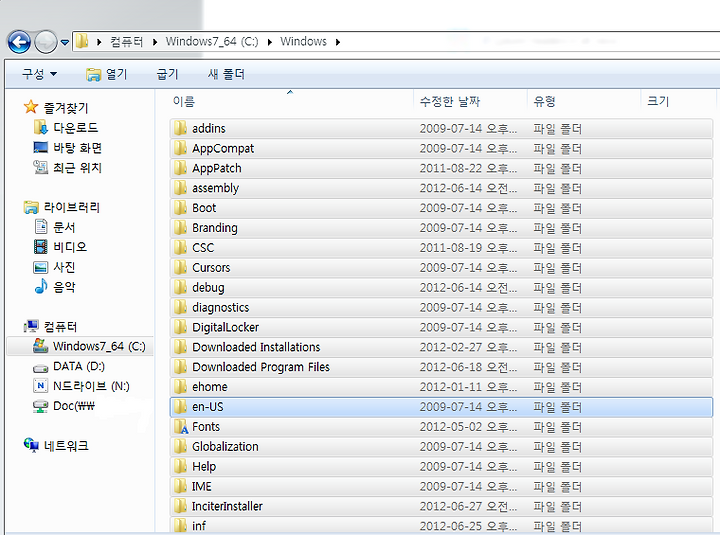Open the recent locations dropdown arrow
The image size is (720, 535).
(65, 43)
